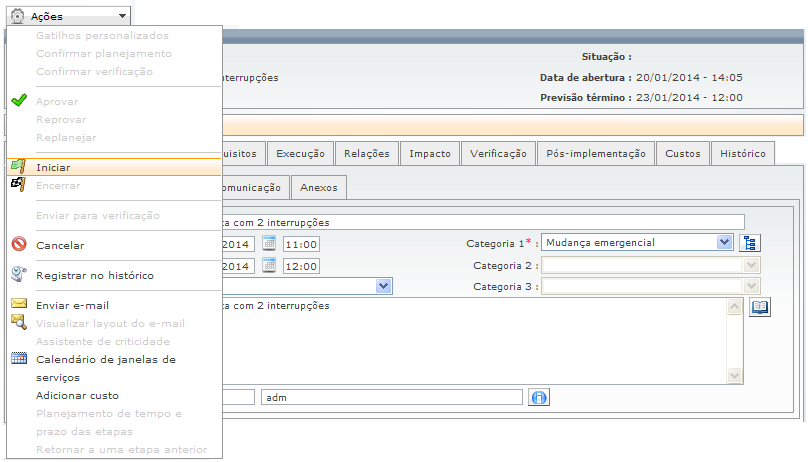The width and height of the screenshot is (808, 462).
Task: Click the description scrollbar down arrow
Action: (735, 376)
